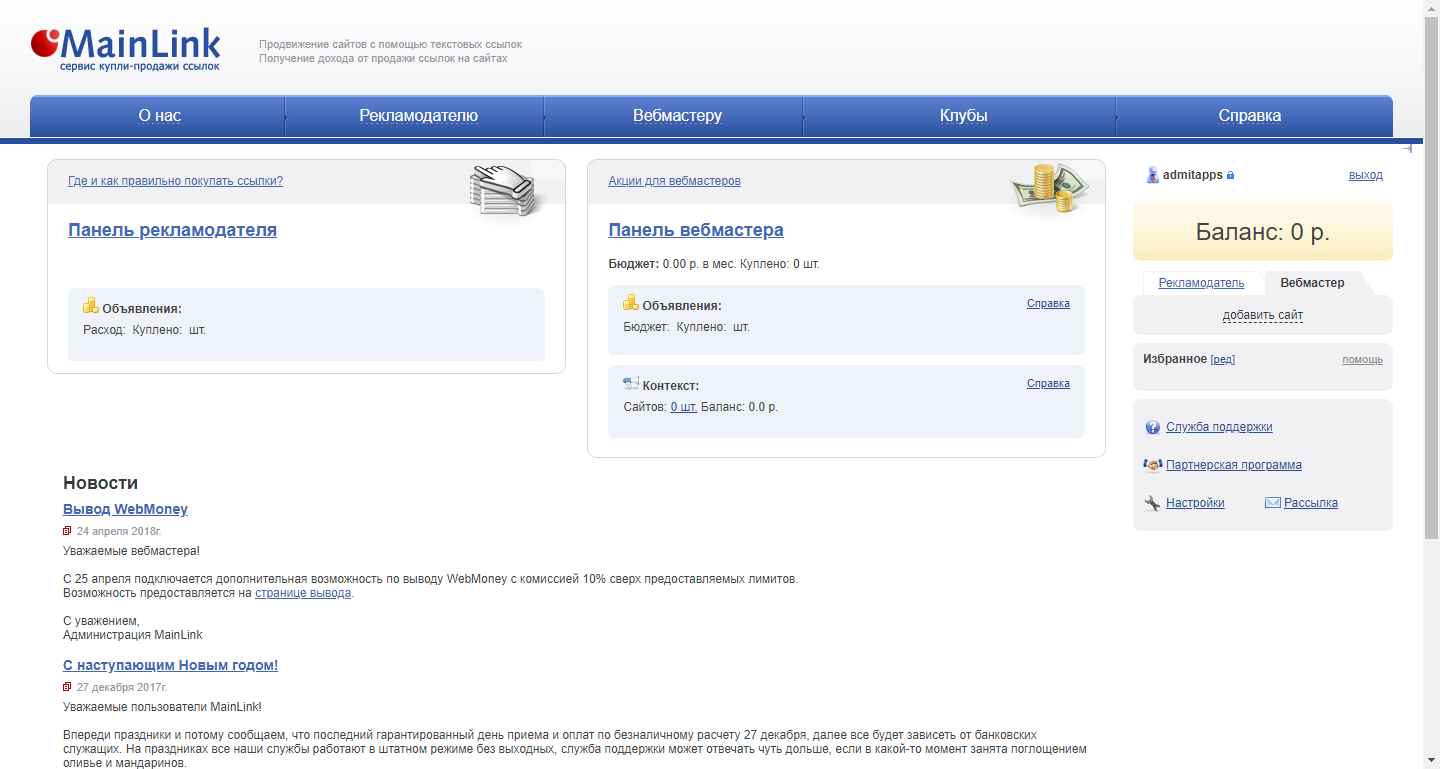
Task: Open the 'С наступающим Новым годом!' news headline
Action: [170, 665]
